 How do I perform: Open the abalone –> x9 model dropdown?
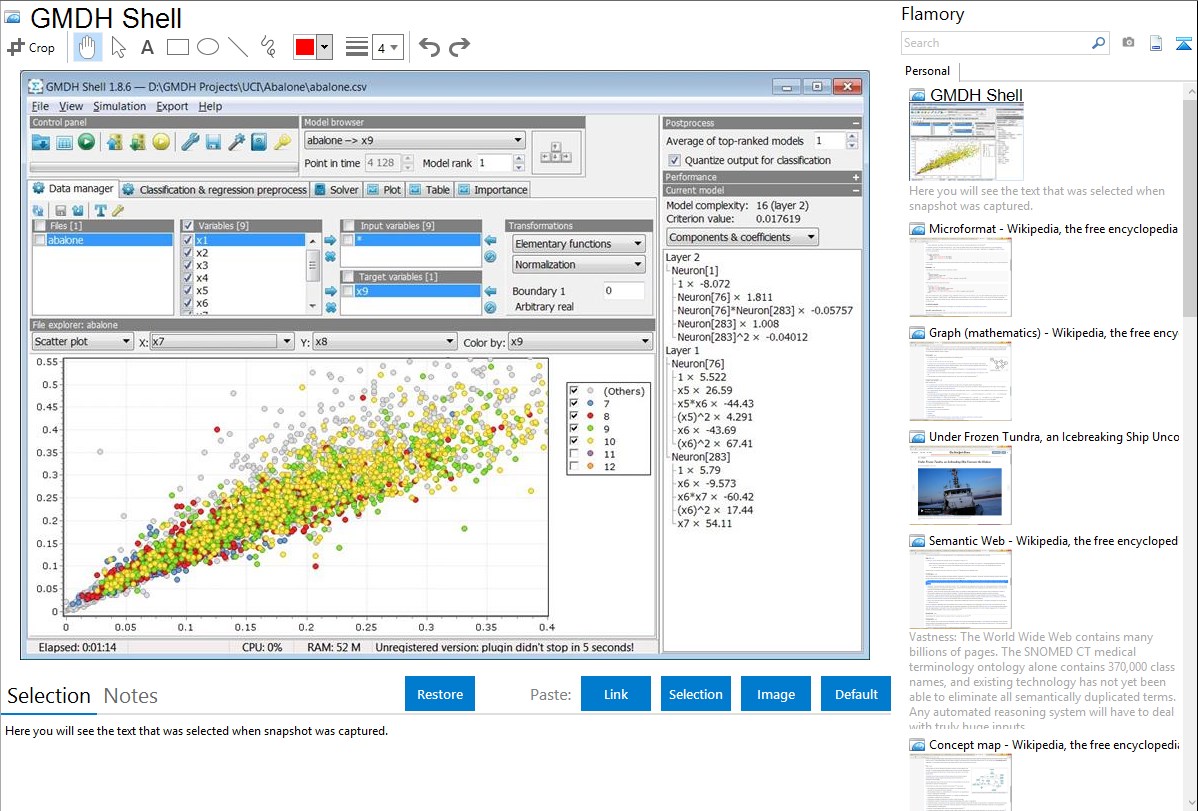[x=415, y=141]
